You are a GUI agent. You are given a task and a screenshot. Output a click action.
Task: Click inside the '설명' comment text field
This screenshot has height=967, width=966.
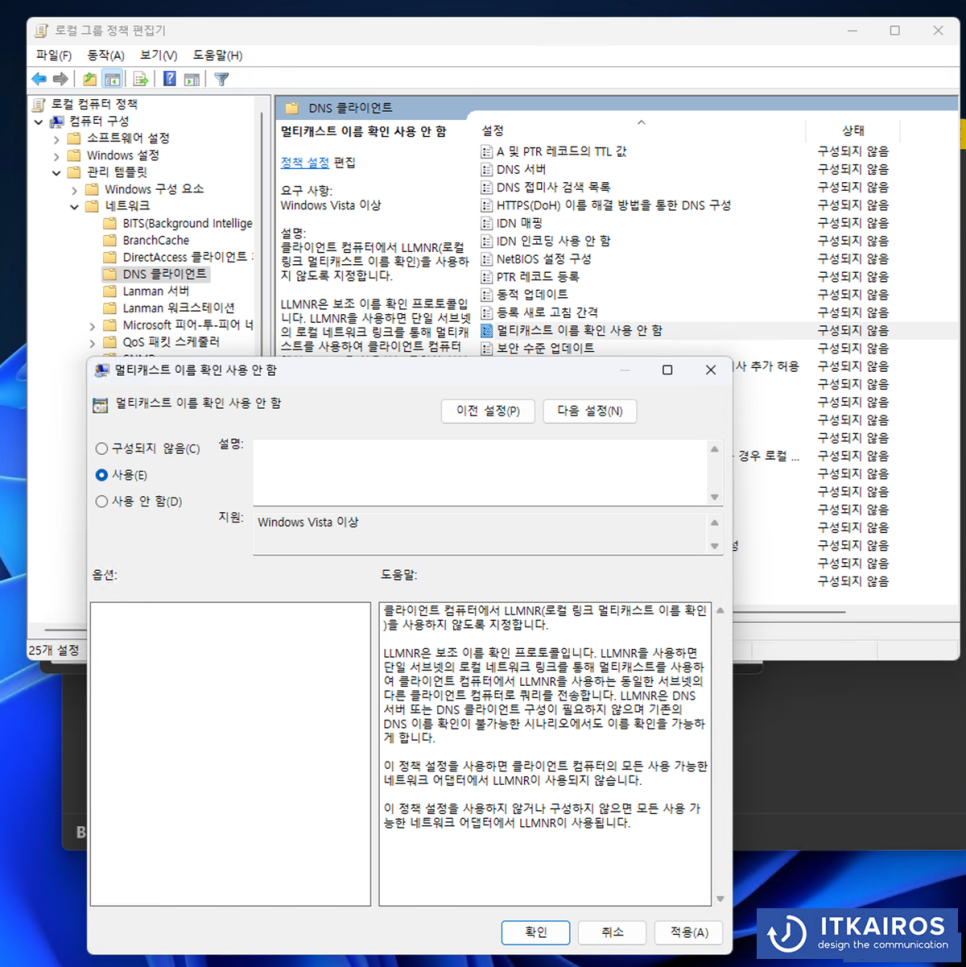(480, 472)
